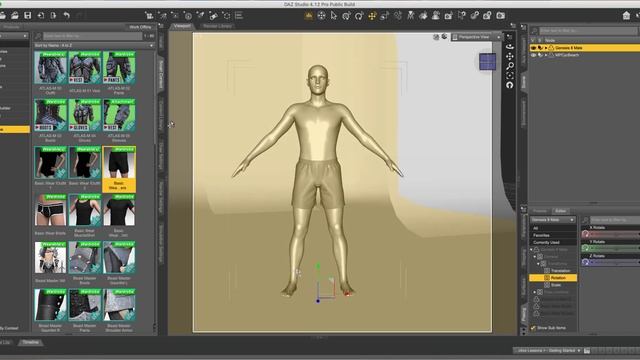
Task: Click the camera icon ending the tool row
Action: click(500, 16)
